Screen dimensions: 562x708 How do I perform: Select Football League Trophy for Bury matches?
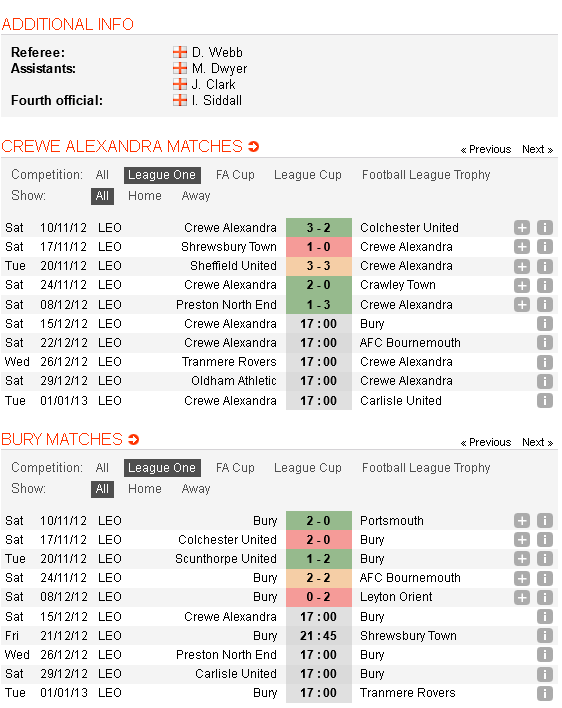[426, 468]
